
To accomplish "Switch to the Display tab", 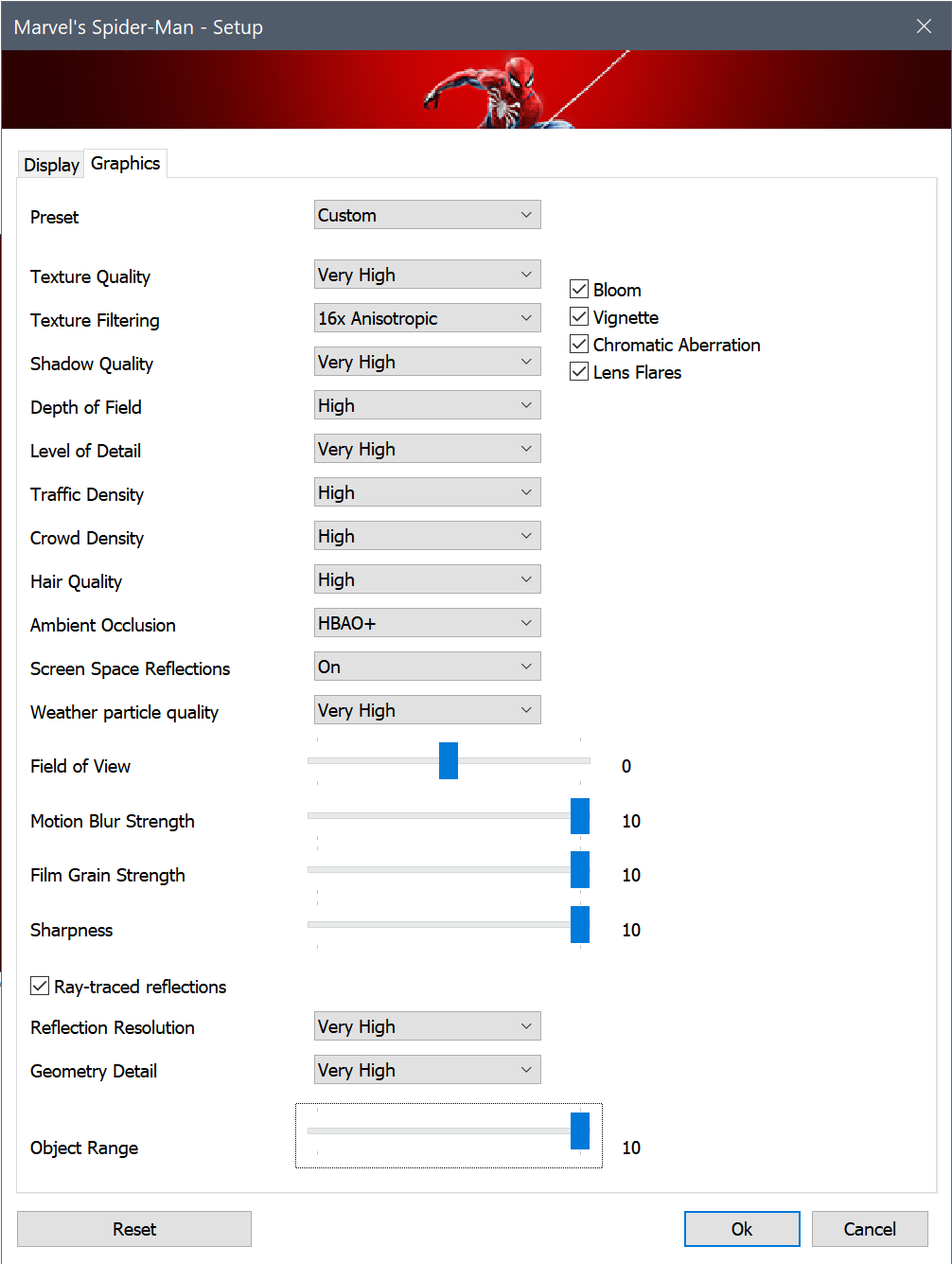I will (51, 165).
